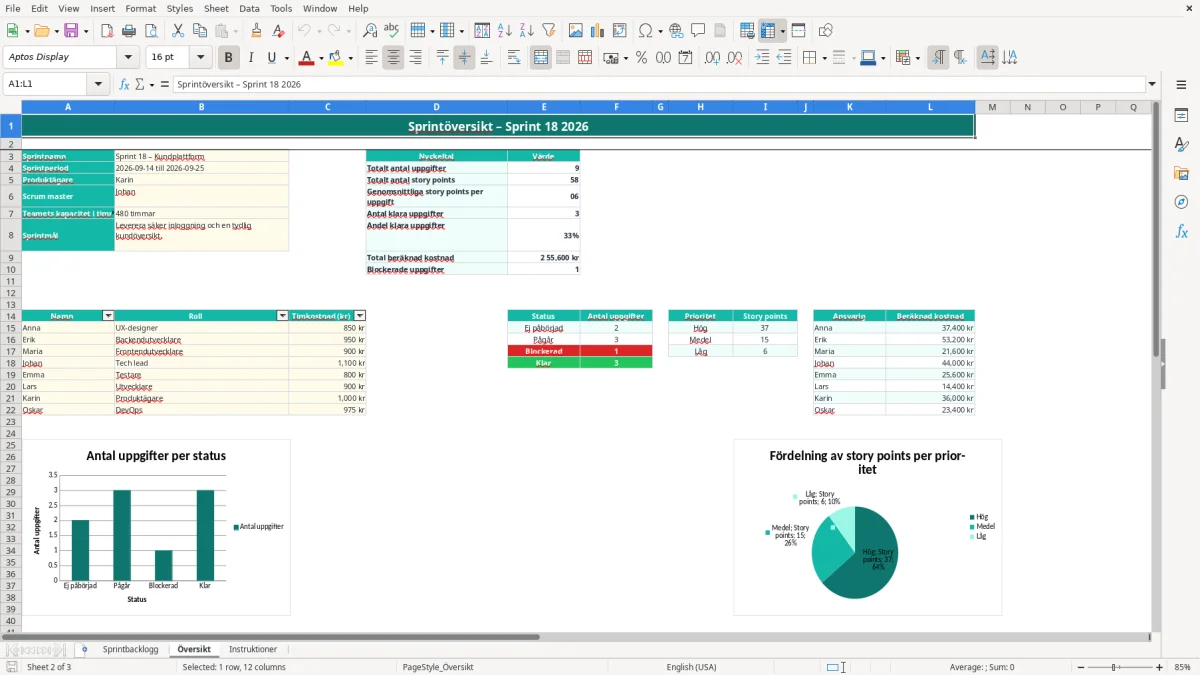Open a file with the Open icon

(x=40, y=31)
